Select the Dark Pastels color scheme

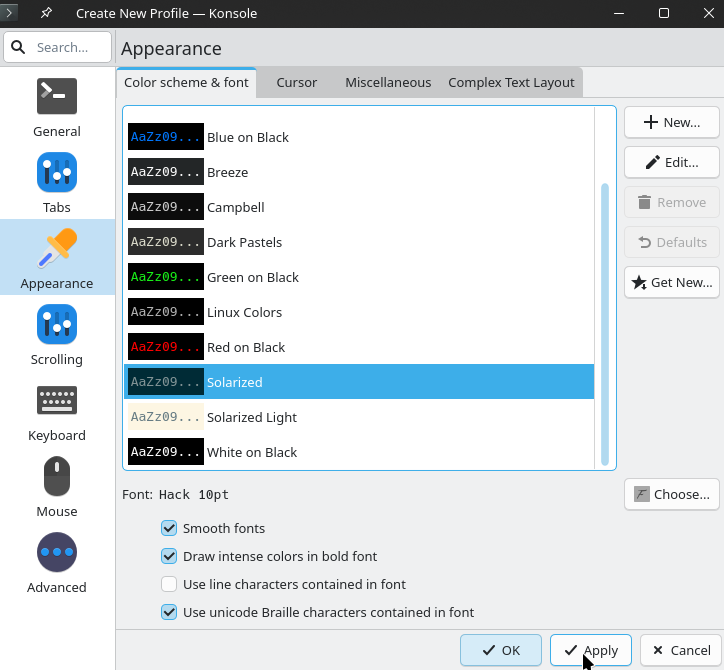click(359, 242)
